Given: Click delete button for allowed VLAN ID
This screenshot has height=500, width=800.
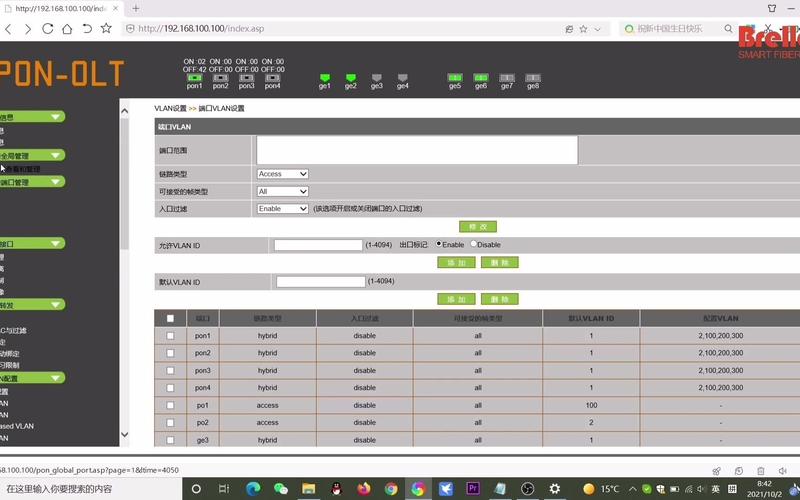Looking at the screenshot, I should pyautogui.click(x=500, y=262).
